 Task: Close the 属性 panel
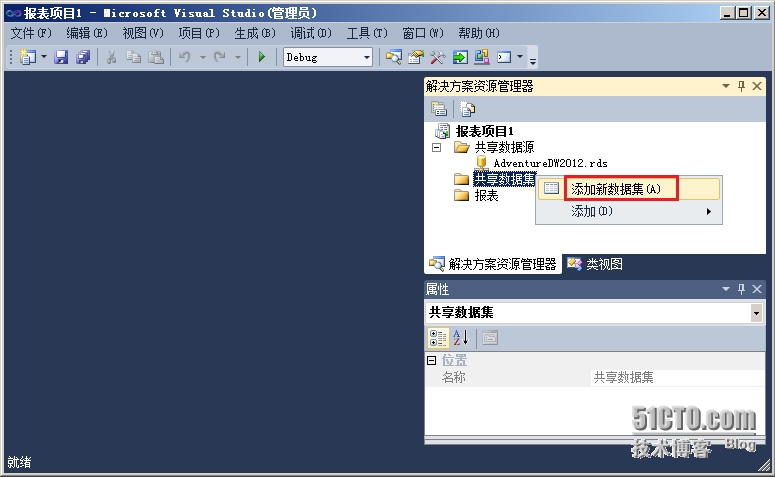coord(757,289)
